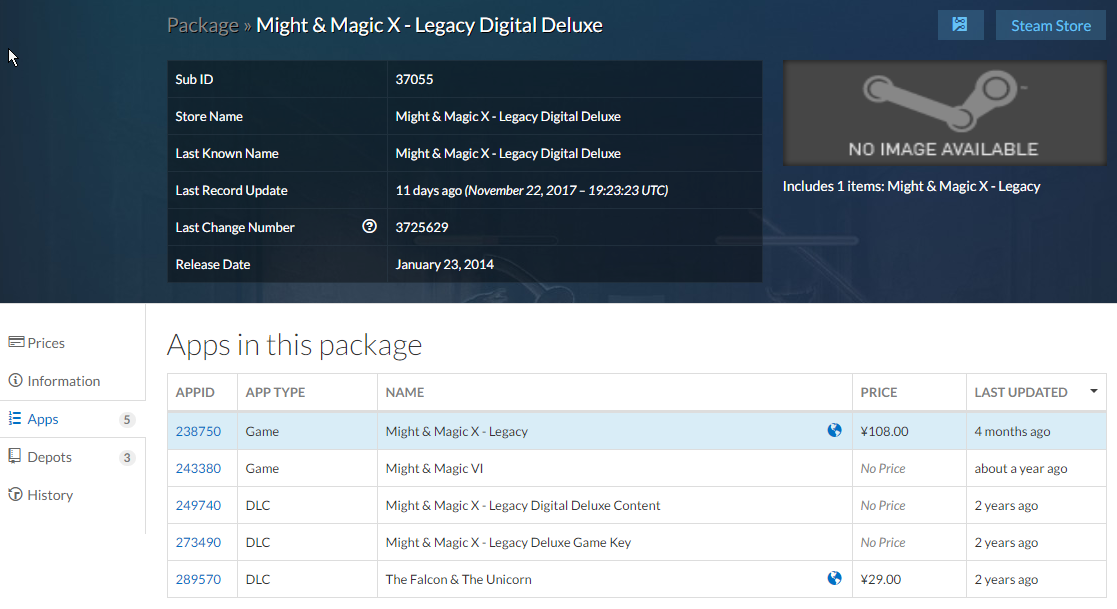The image size is (1117, 609).
Task: Sort by the PRICE column header
Action: 909,392
